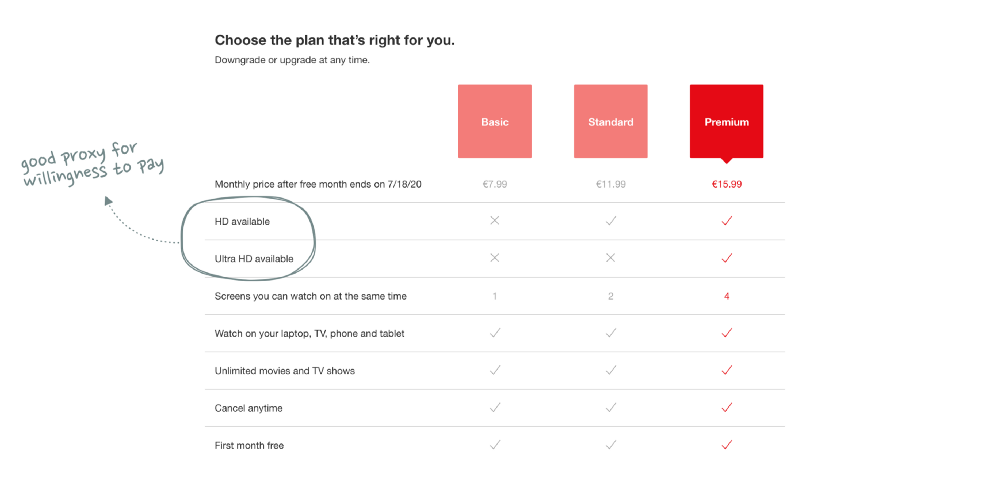Click the red Premium Ultra HD checkmark
The image size is (1000, 492).
[x=726, y=258]
